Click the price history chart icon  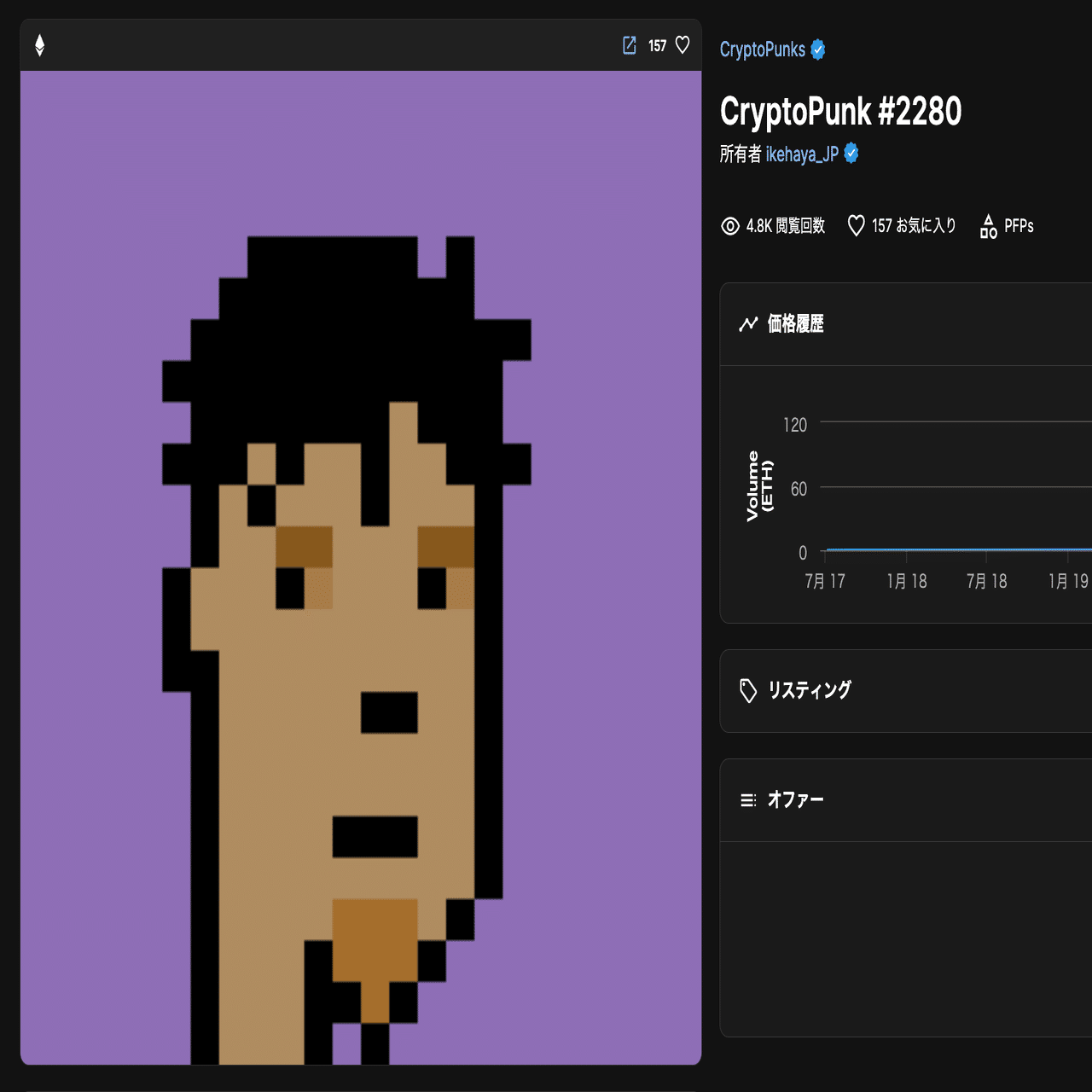click(748, 324)
